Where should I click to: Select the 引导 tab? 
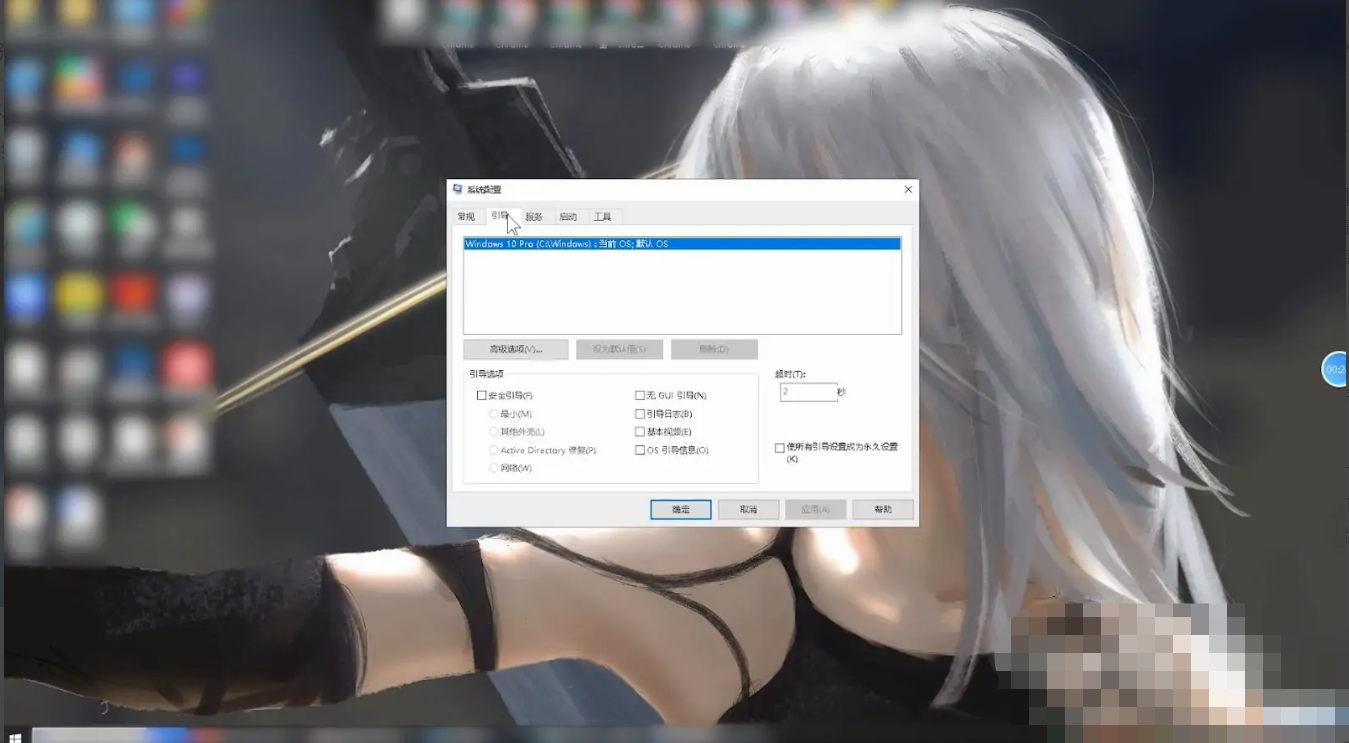tap(499, 216)
